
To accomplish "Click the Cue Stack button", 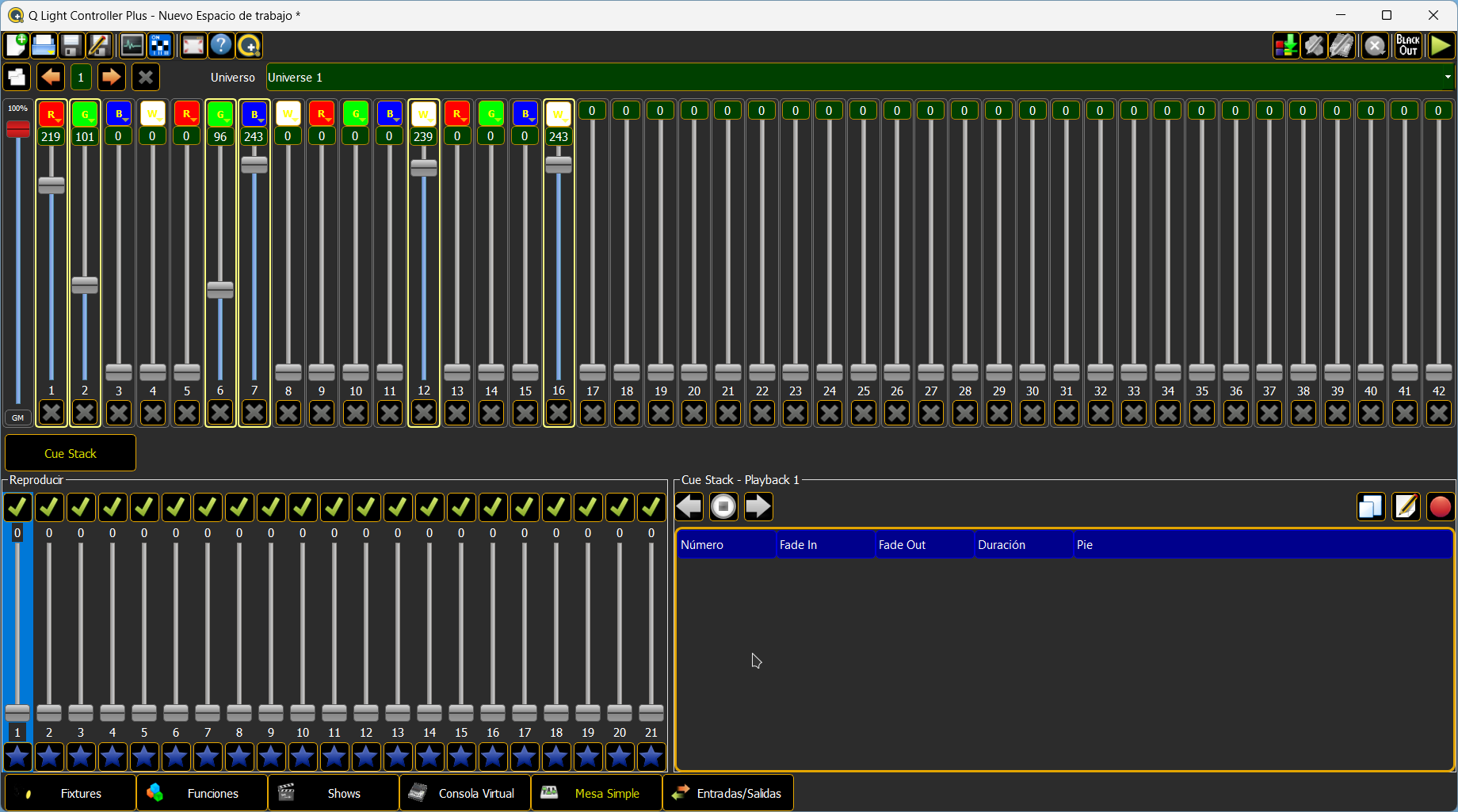I will click(71, 453).
